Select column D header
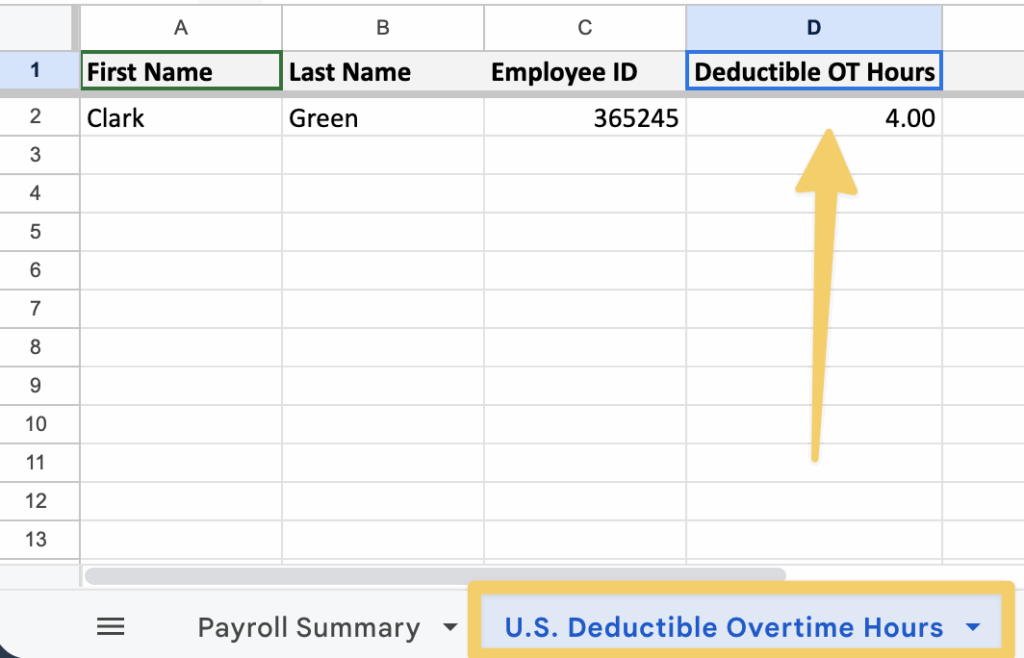Viewport: 1024px width, 658px height. point(813,28)
